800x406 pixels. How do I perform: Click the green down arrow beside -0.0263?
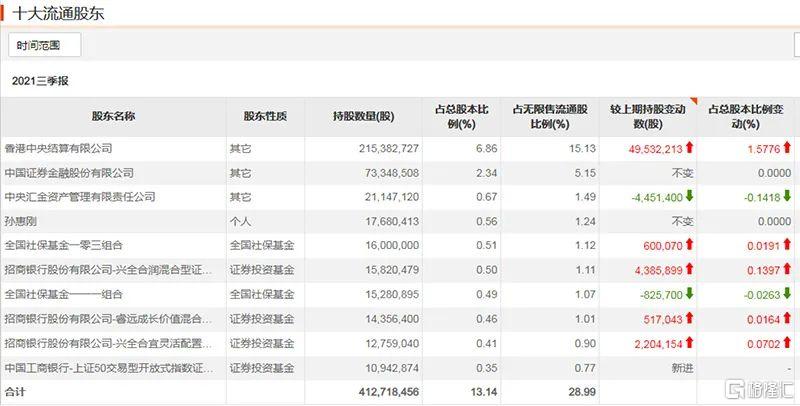786,293
